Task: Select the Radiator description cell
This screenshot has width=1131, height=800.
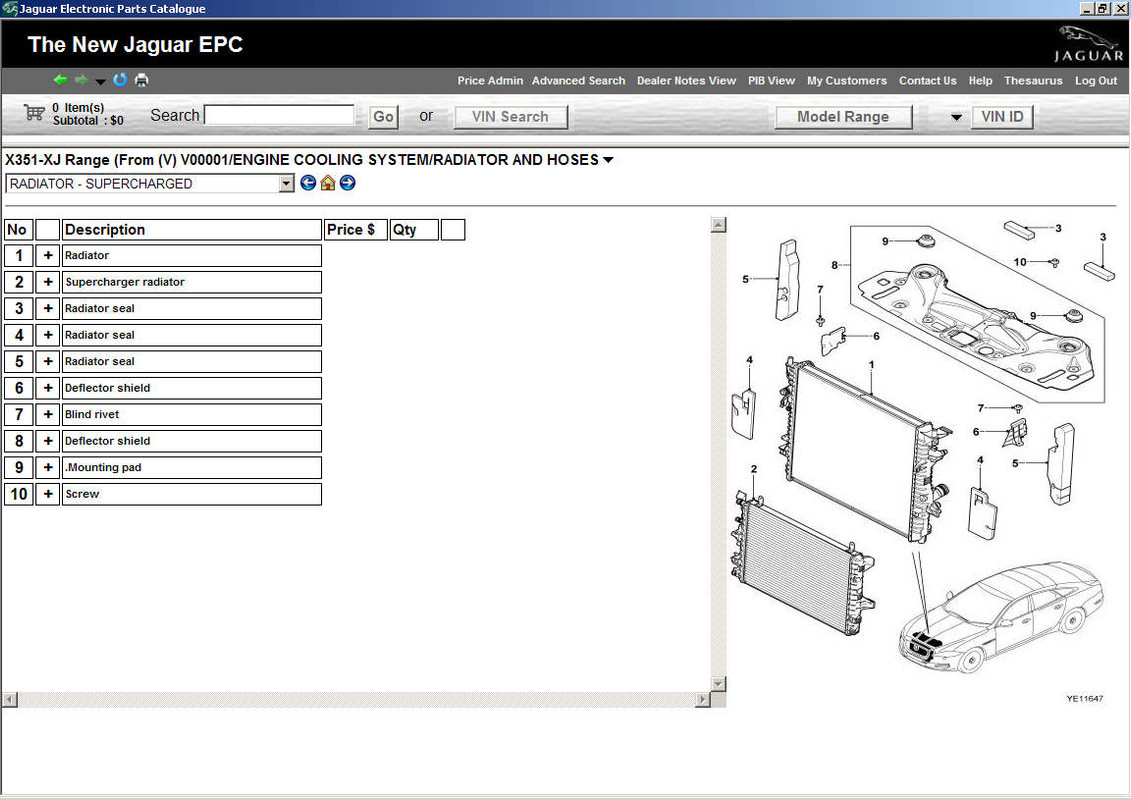Action: (x=192, y=255)
